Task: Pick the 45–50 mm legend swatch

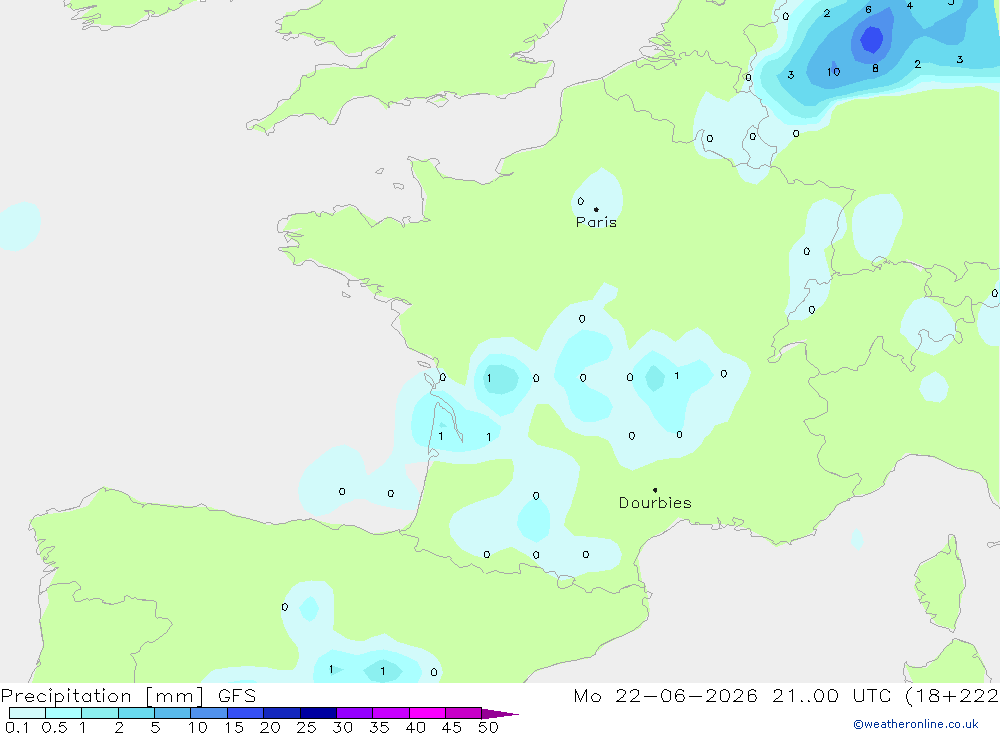Action: [x=464, y=713]
